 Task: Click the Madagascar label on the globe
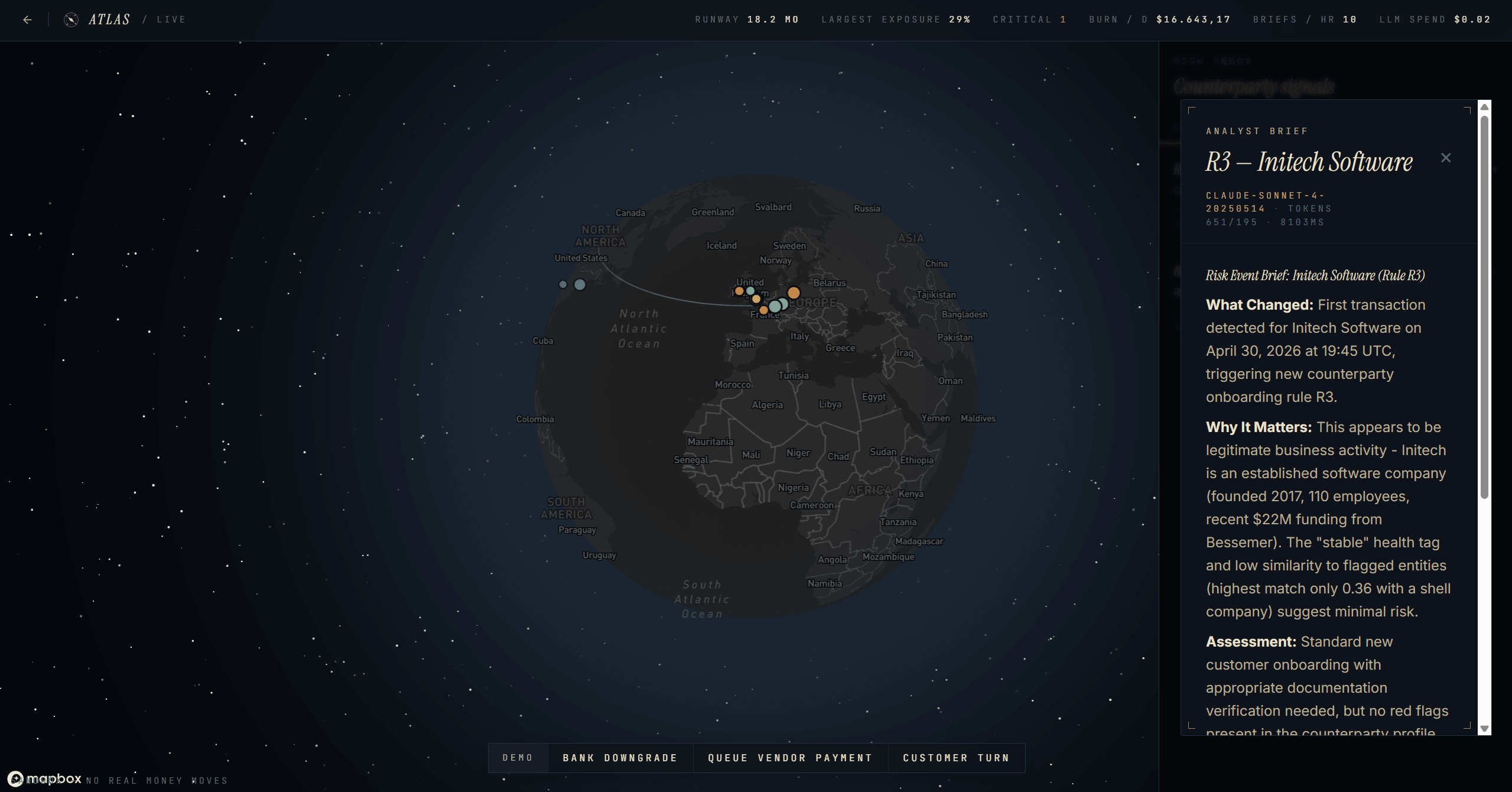pyautogui.click(x=919, y=541)
